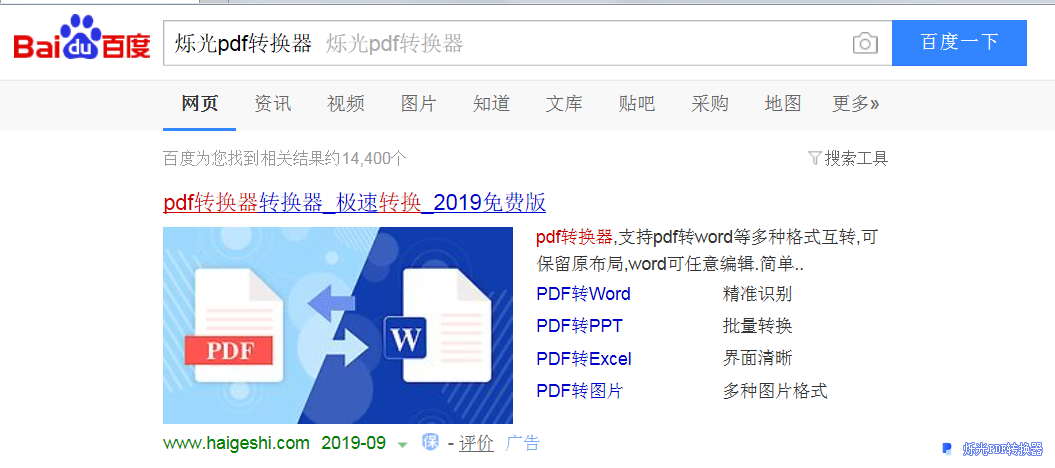Open the PDF转Excel link

(584, 359)
